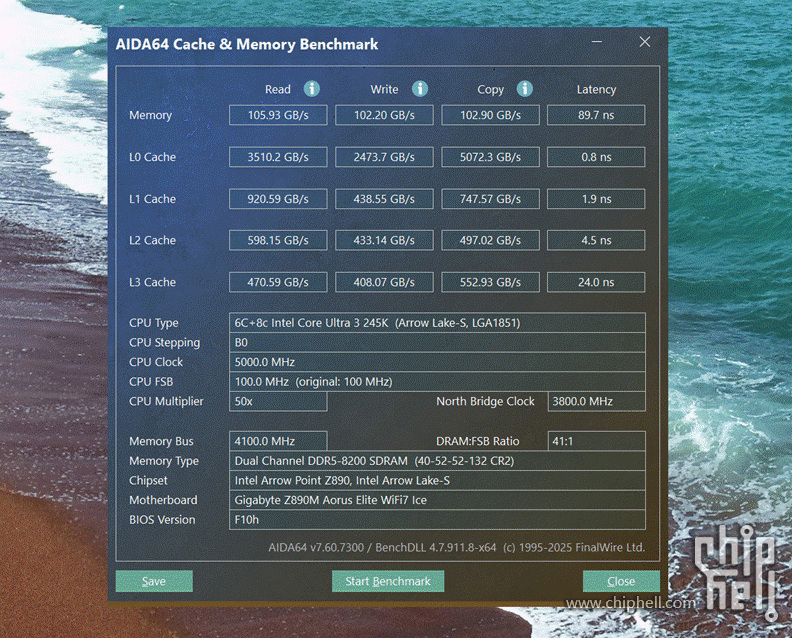Select the Memory Write value 102.20 GB/s
Image resolution: width=792 pixels, height=638 pixels.
[x=384, y=115]
